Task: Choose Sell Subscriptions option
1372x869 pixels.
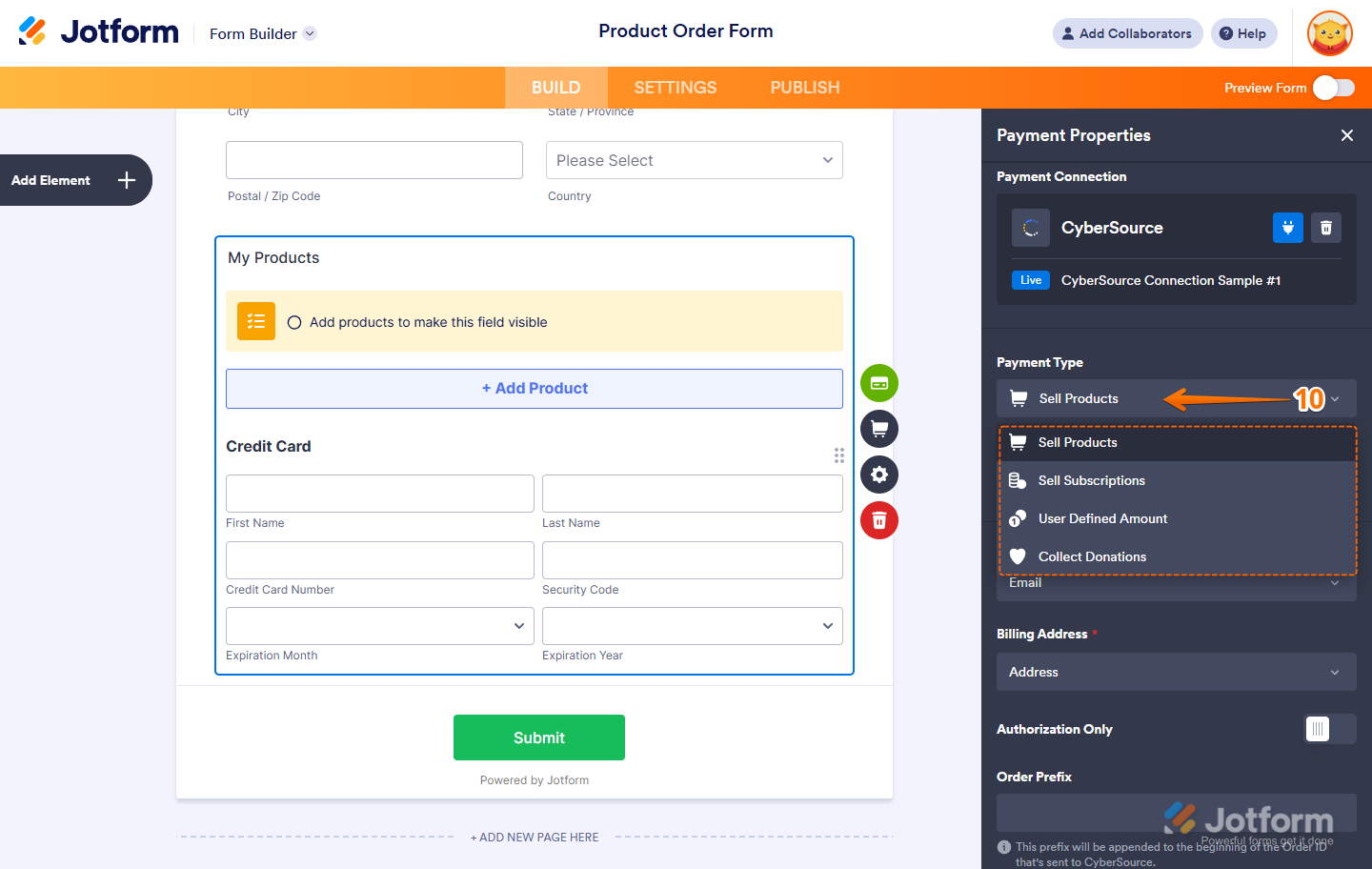Action: (x=1178, y=480)
